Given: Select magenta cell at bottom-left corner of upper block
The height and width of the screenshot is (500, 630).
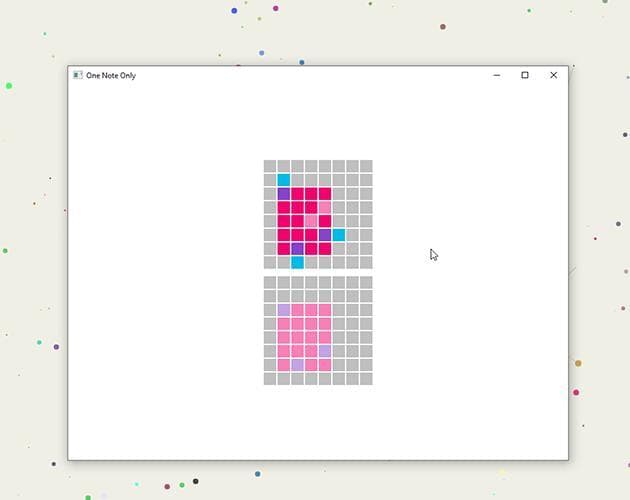Looking at the screenshot, I should tap(284, 249).
